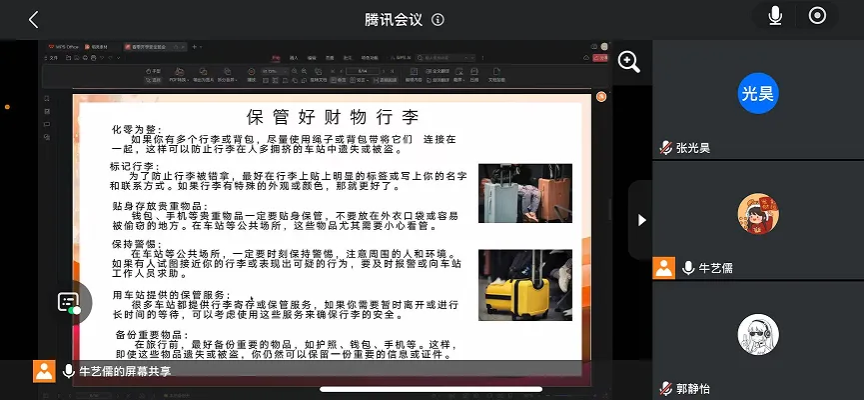
Task: Tap 张光昊's muted microphone icon
Action: [x=665, y=147]
